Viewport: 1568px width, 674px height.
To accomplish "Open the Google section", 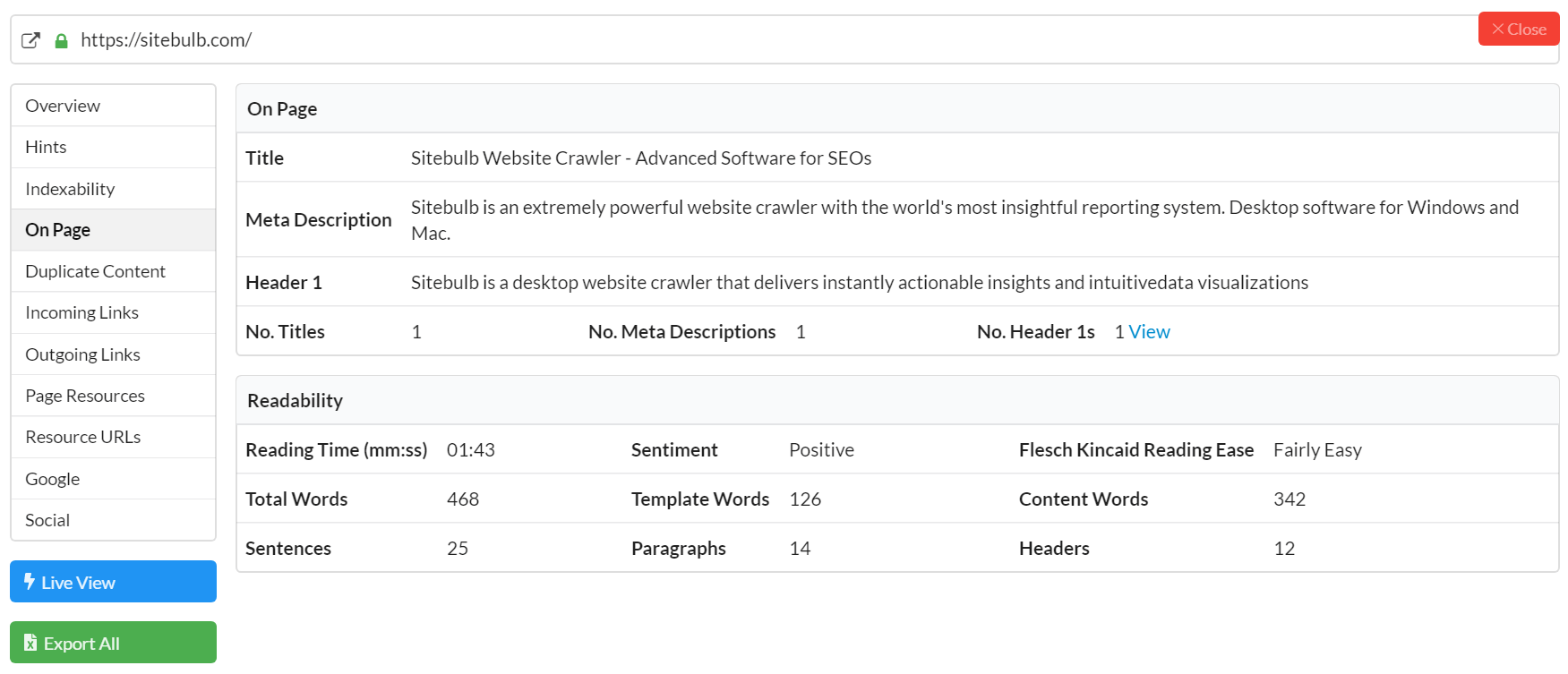I will pos(113,479).
